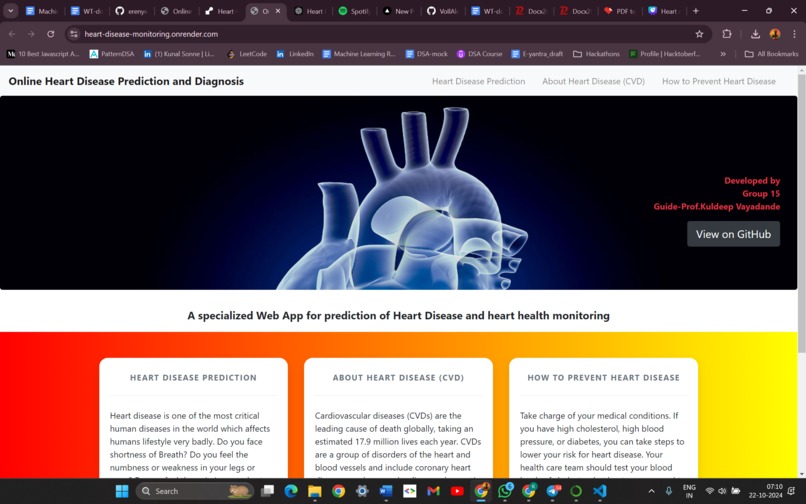Screen dimensions: 806x504
Task: Open the Chrome profile avatar
Action: point(775,34)
